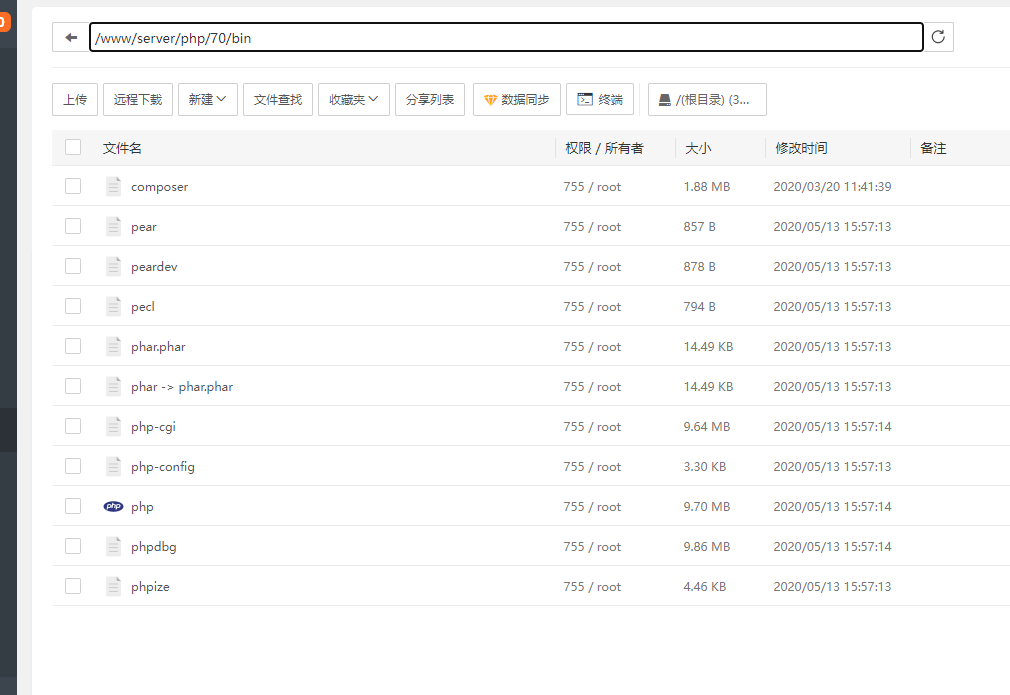Open the 终端 terminal button
Screen dimensions: 1010x695
pyautogui.click(x=600, y=99)
